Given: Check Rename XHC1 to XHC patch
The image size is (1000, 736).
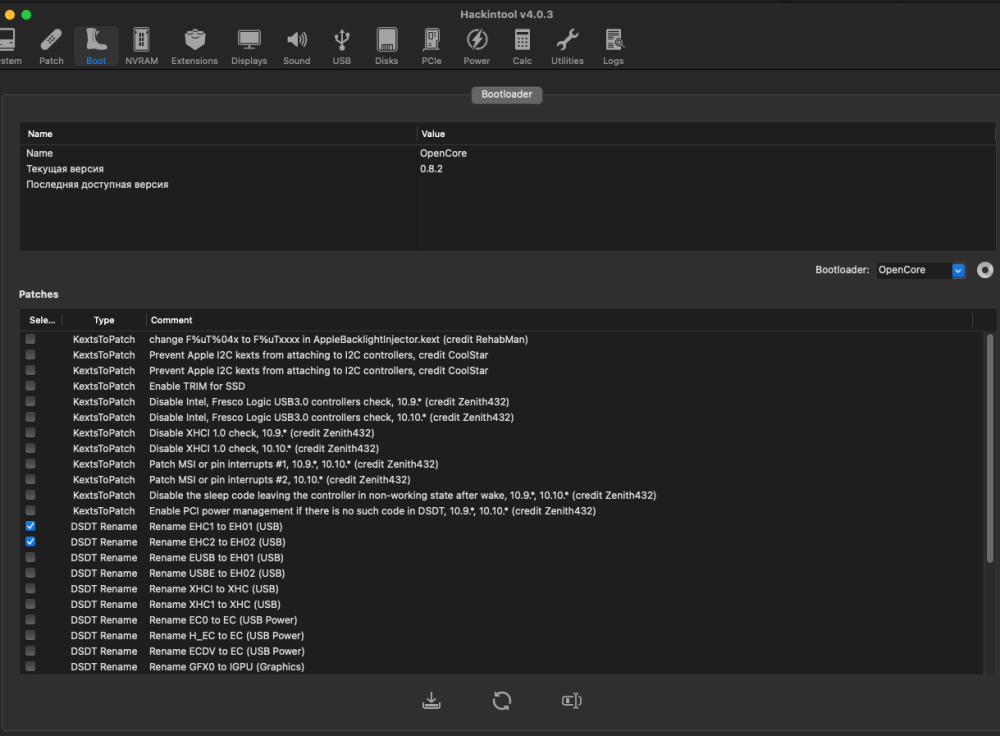Looking at the screenshot, I should [x=30, y=604].
